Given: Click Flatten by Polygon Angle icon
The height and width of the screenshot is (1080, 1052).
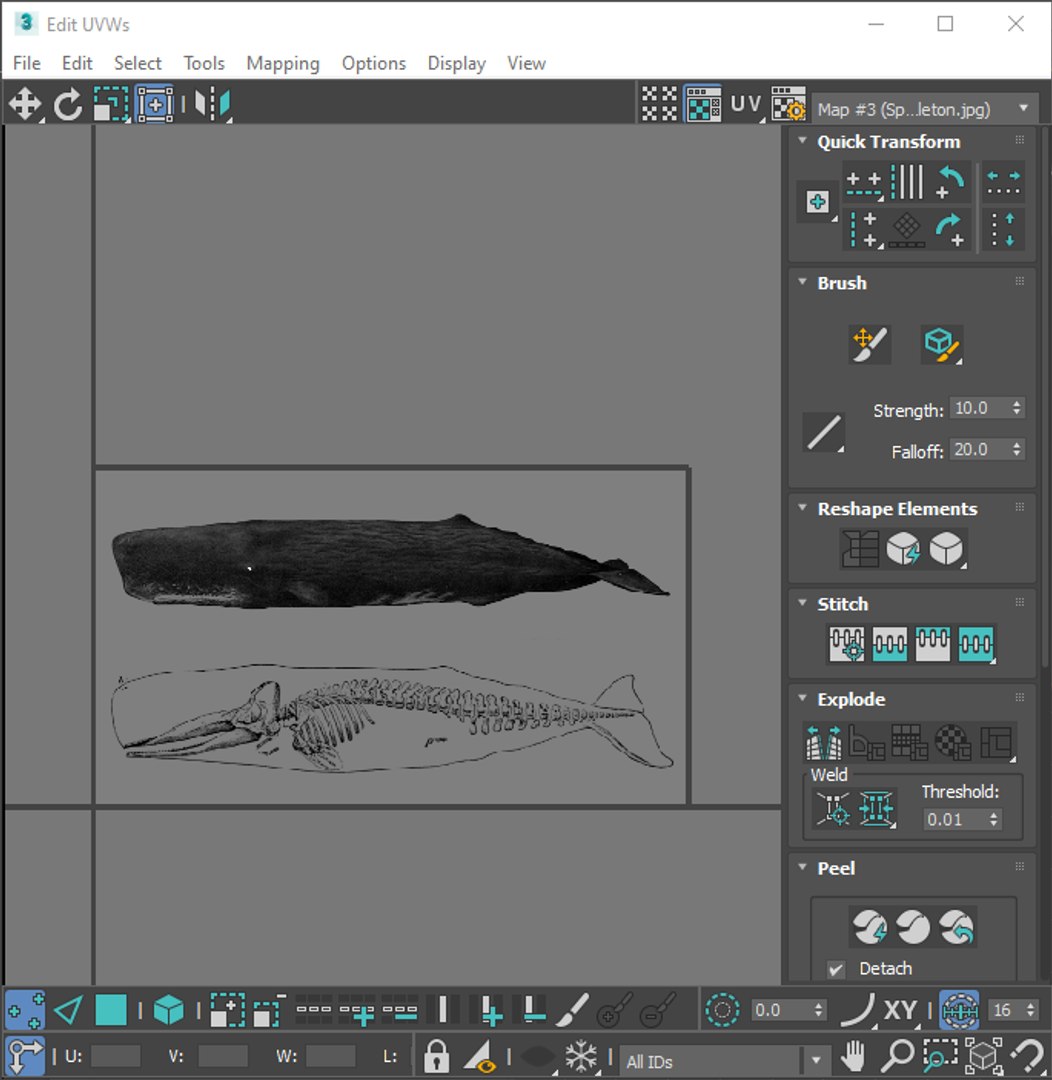Looking at the screenshot, I should (867, 741).
